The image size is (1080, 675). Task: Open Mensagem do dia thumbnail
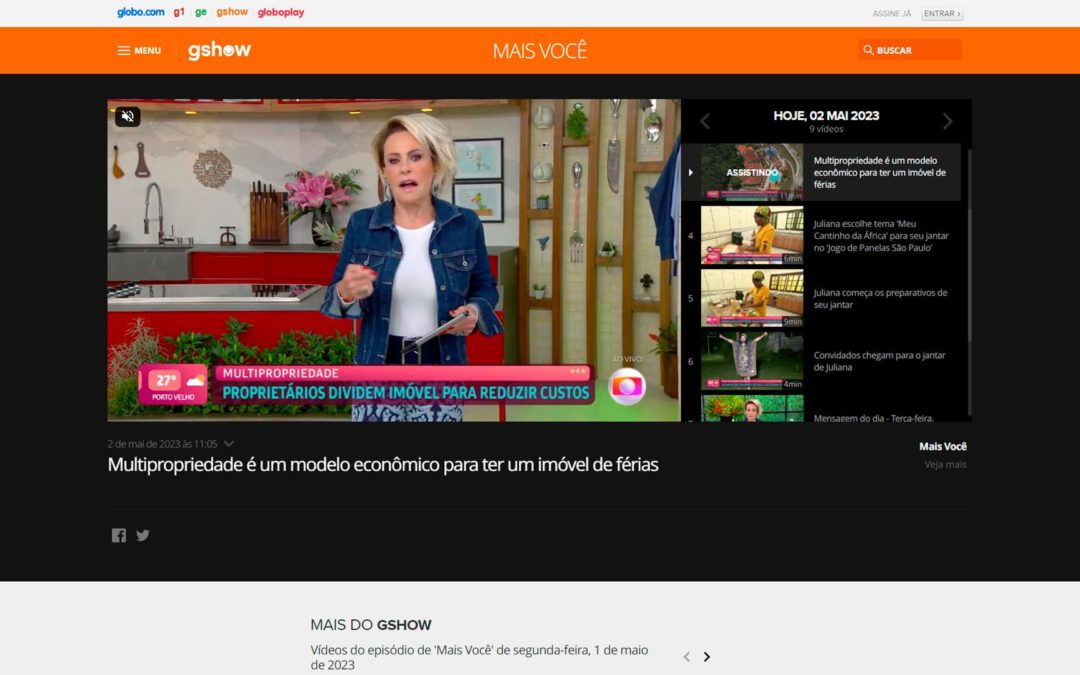click(752, 408)
